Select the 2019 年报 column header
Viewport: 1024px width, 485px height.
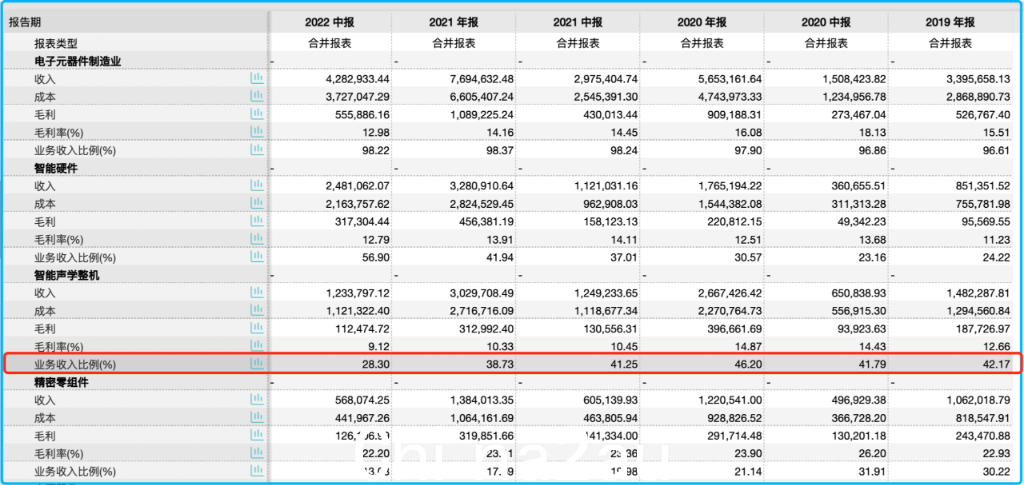point(950,23)
